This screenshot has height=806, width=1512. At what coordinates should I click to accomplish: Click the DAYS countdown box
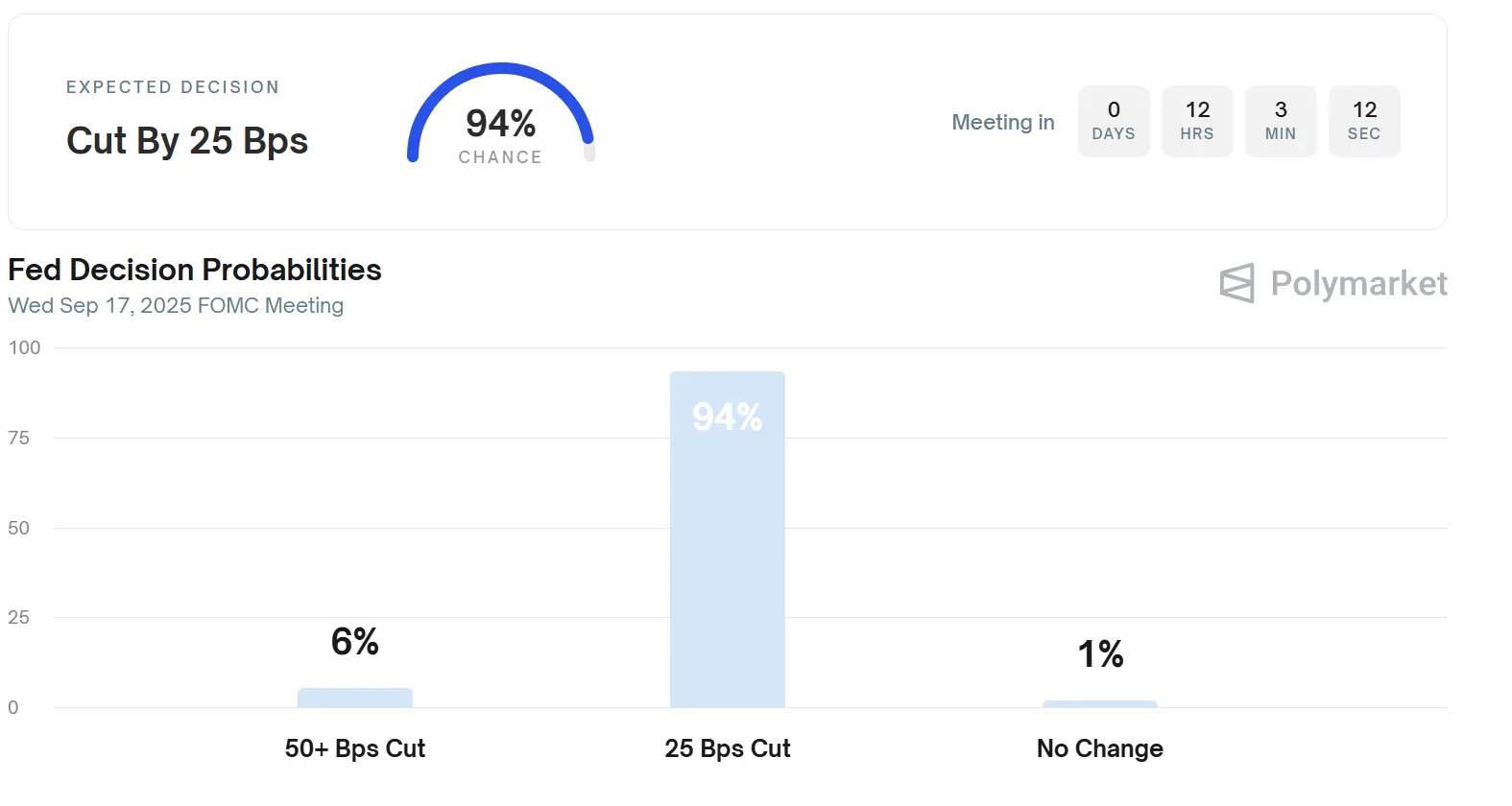(1114, 121)
